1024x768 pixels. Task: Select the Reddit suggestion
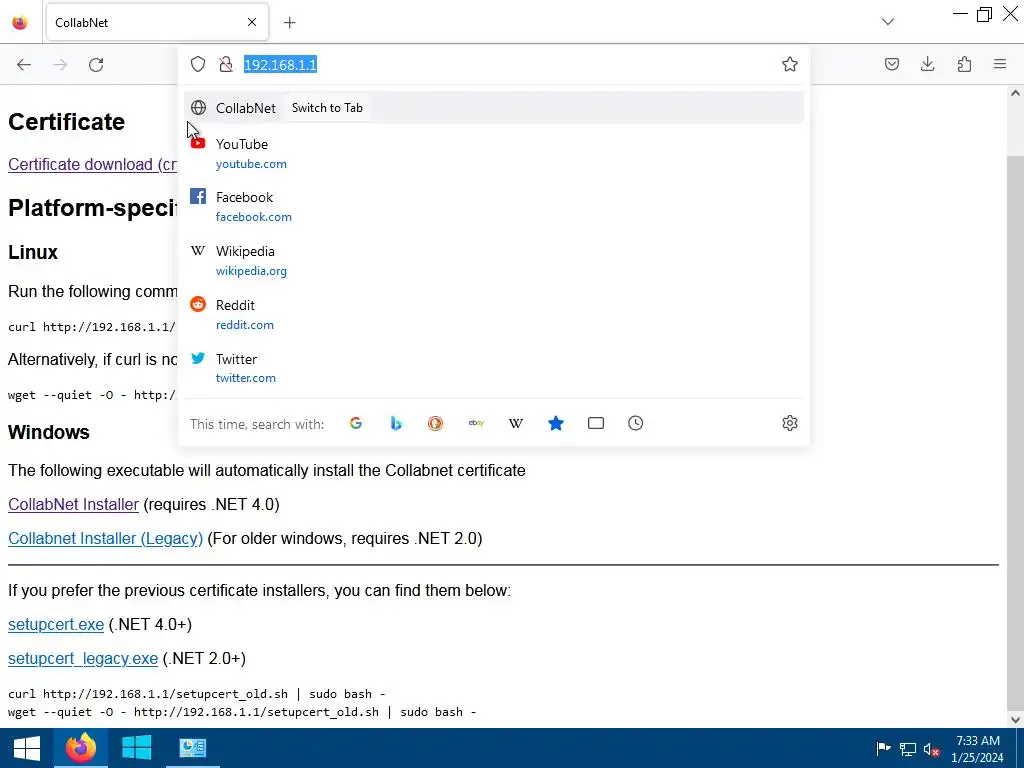494,314
